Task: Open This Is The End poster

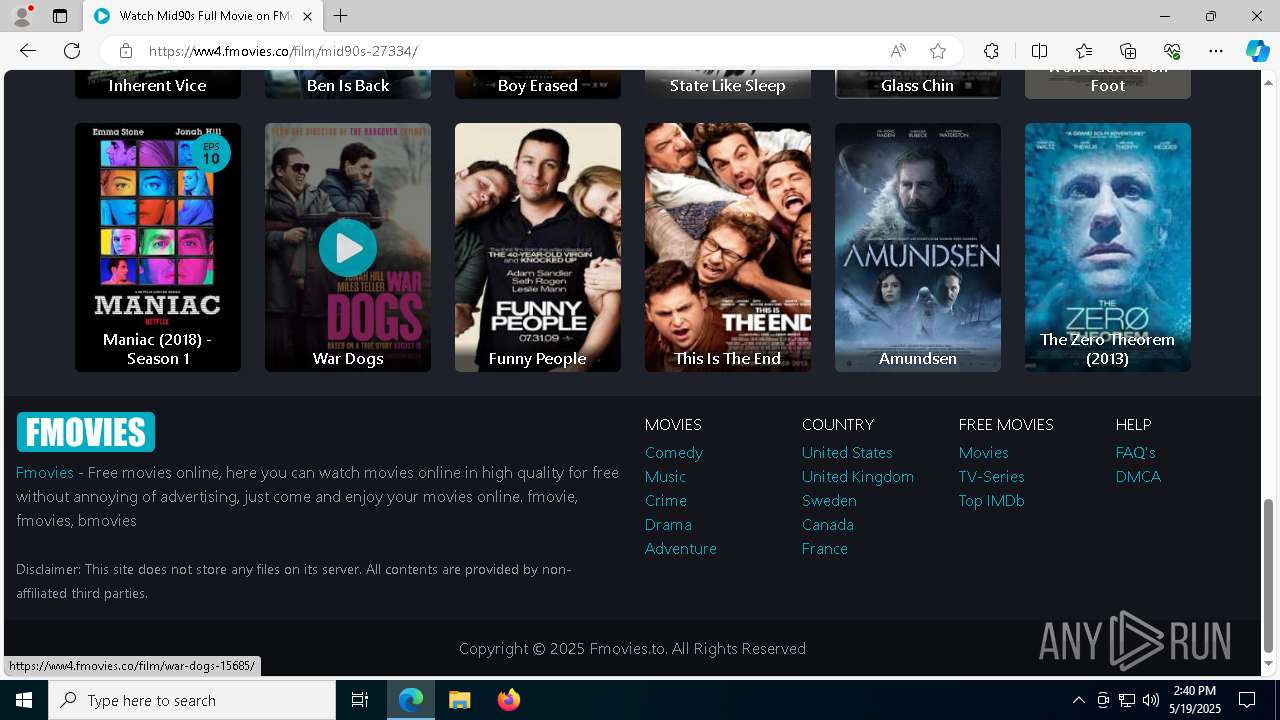Action: pyautogui.click(x=728, y=247)
